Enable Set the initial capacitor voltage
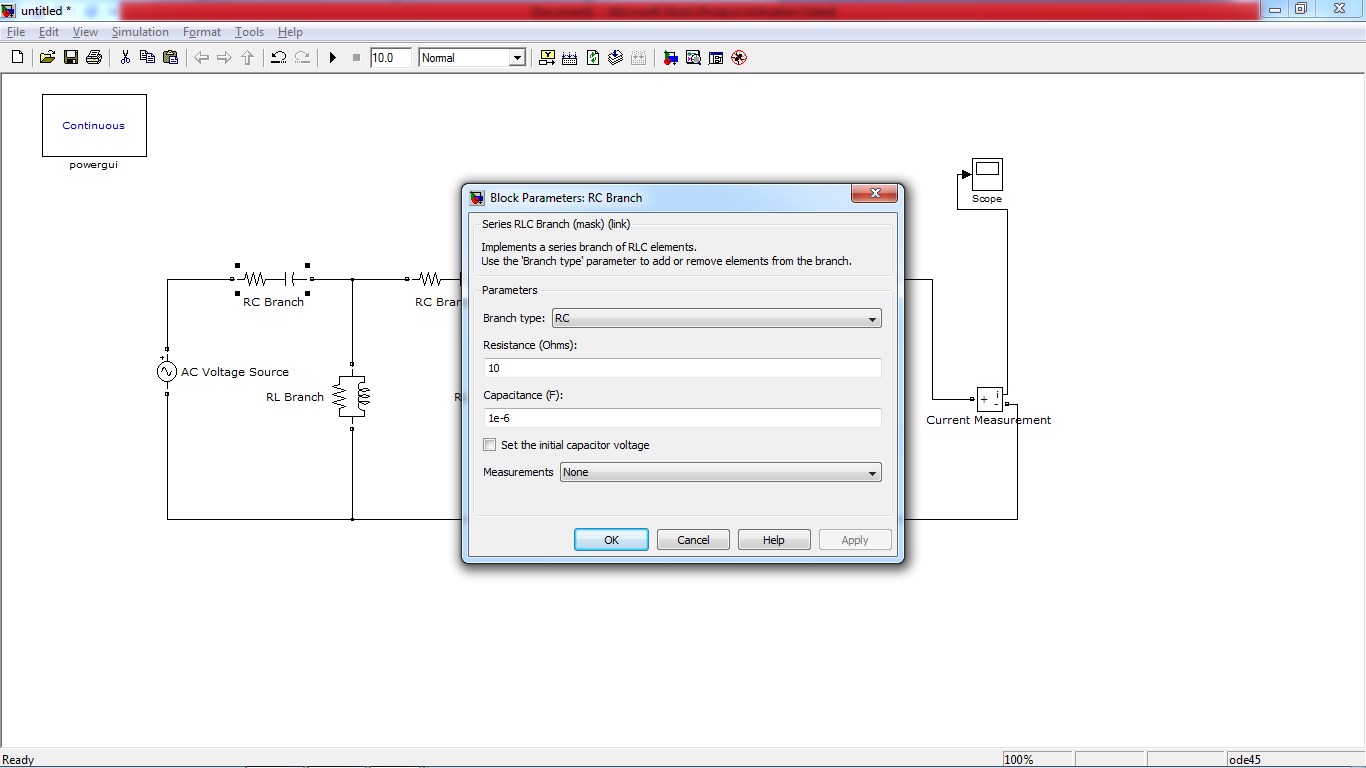Viewport: 1366px width, 768px height. pos(489,444)
